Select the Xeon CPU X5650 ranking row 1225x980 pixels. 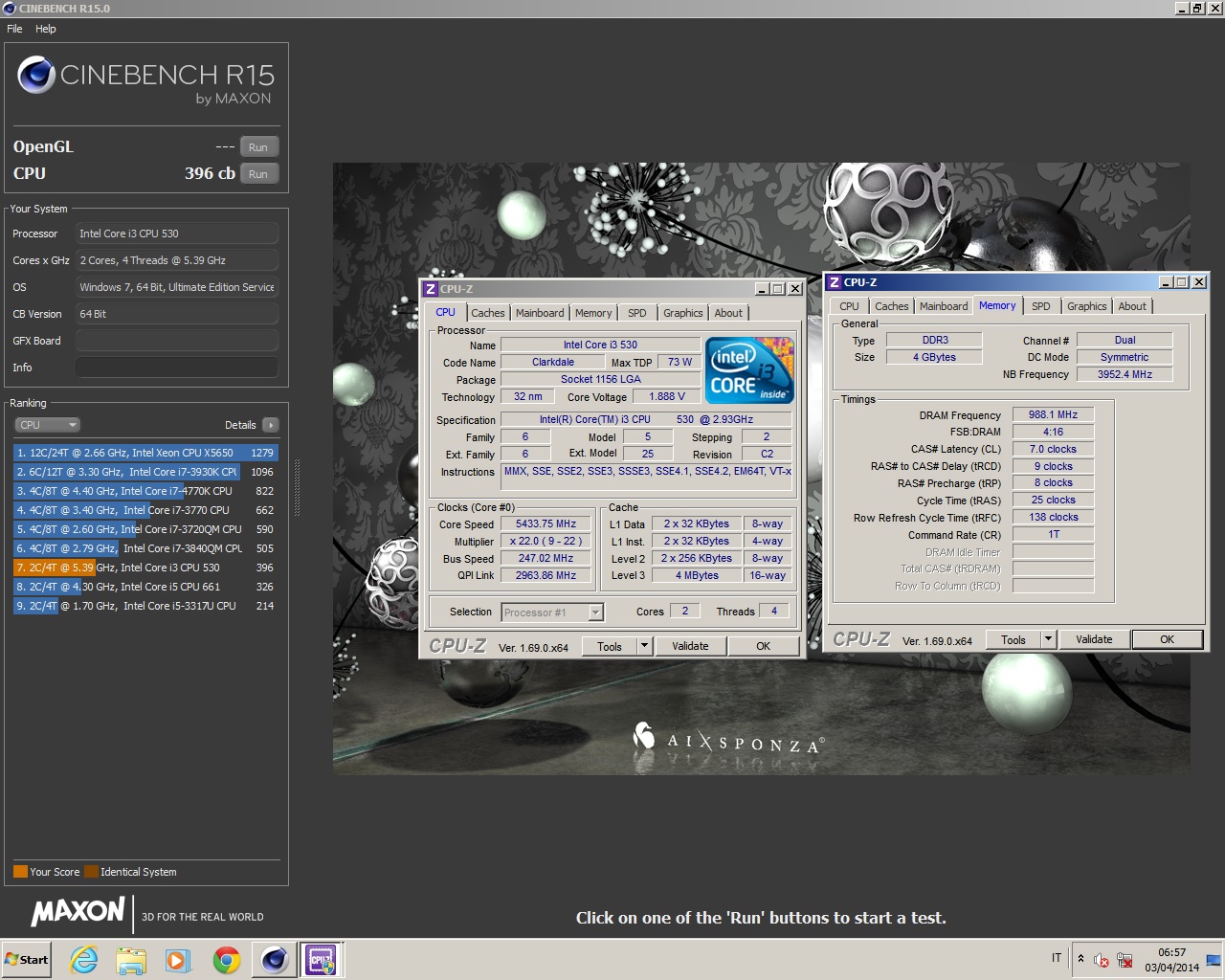click(x=145, y=453)
